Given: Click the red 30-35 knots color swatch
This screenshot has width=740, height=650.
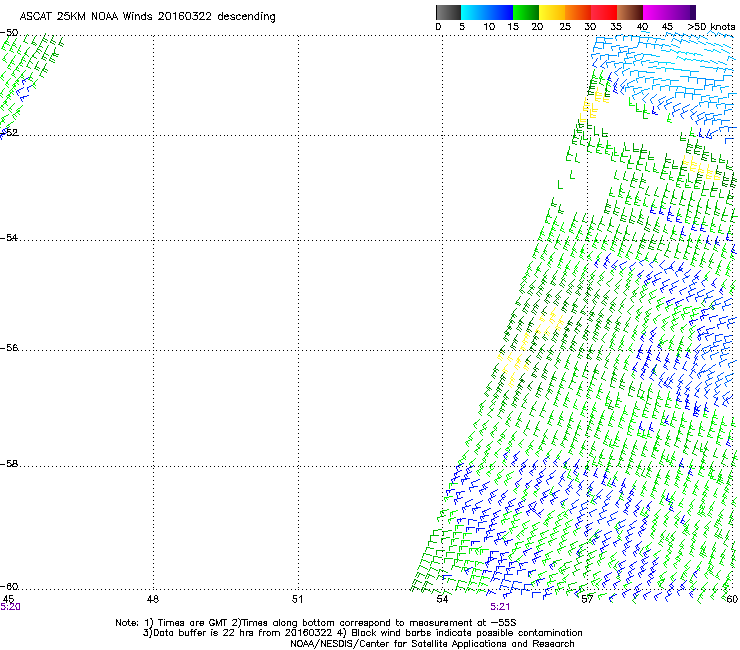Looking at the screenshot, I should [604, 12].
